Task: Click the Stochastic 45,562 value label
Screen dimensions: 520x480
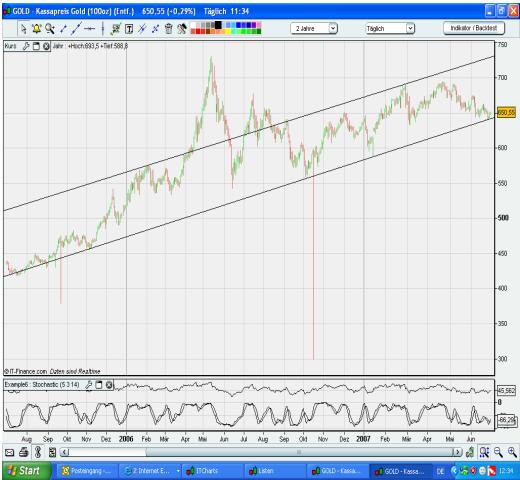Action: [506, 390]
